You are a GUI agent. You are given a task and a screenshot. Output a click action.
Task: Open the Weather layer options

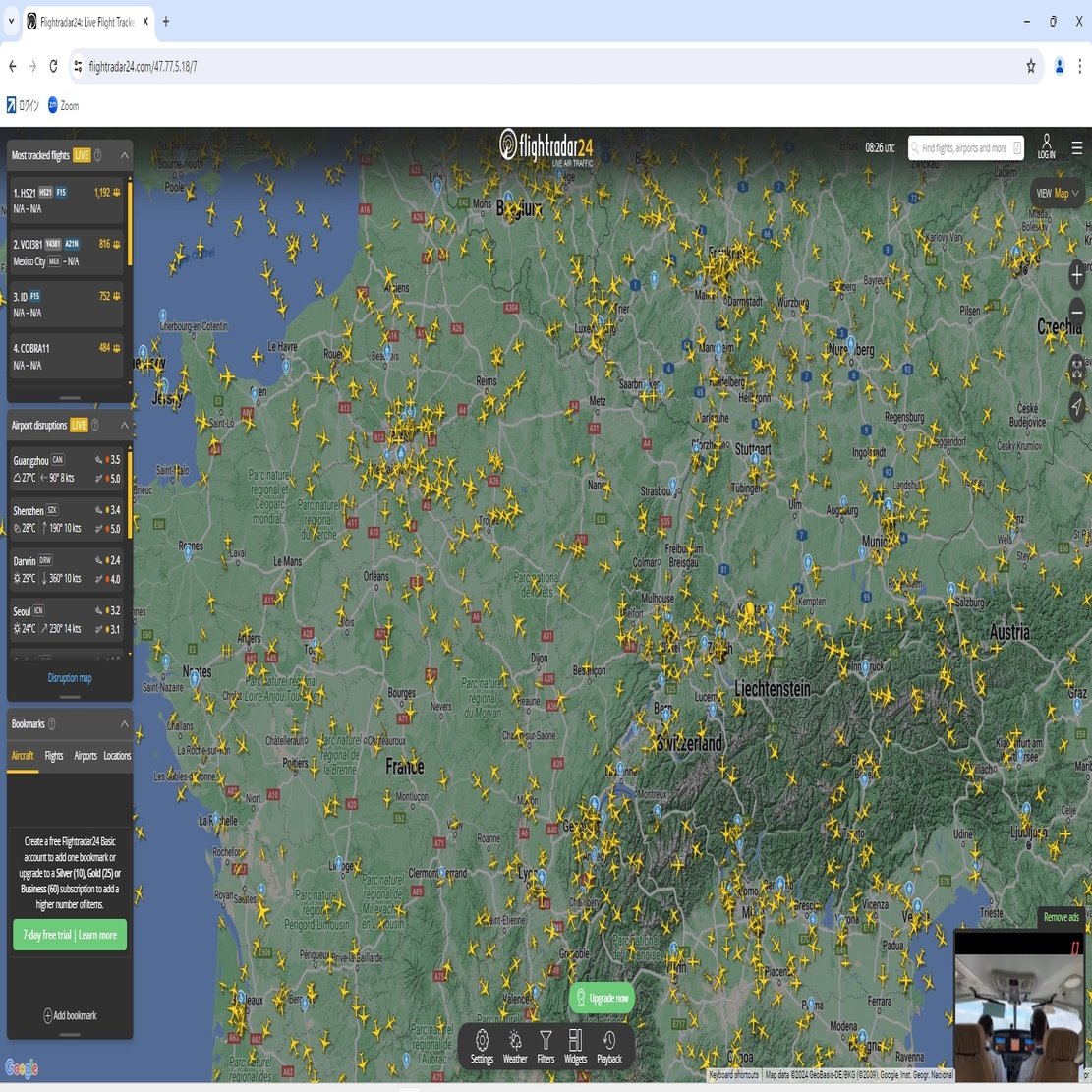coord(515,1048)
